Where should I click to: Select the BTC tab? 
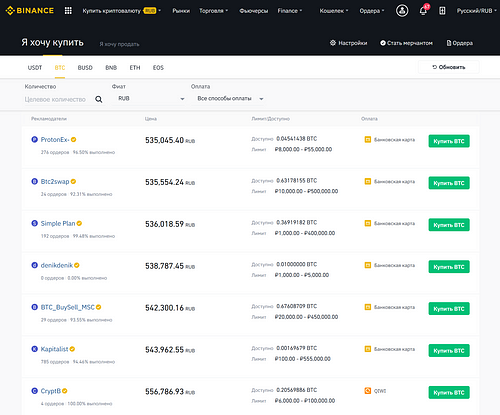point(60,68)
